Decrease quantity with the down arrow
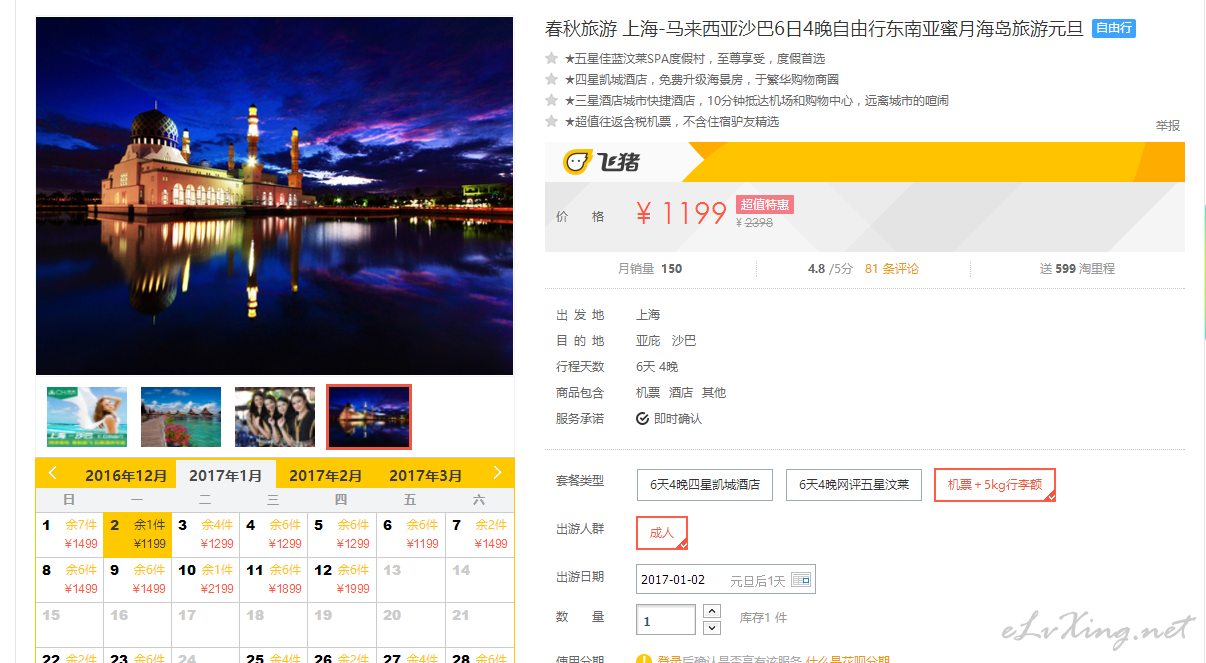Image resolution: width=1206 pixels, height=663 pixels. (x=712, y=628)
